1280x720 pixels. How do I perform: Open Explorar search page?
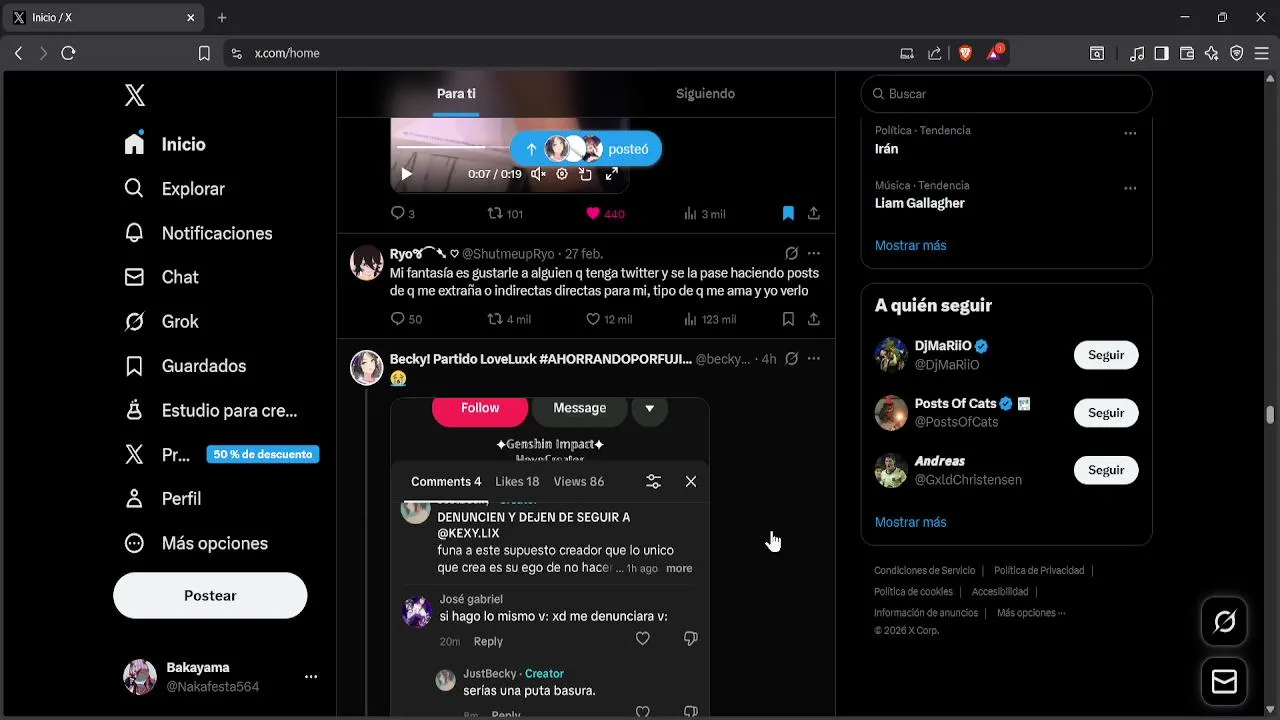click(x=174, y=188)
